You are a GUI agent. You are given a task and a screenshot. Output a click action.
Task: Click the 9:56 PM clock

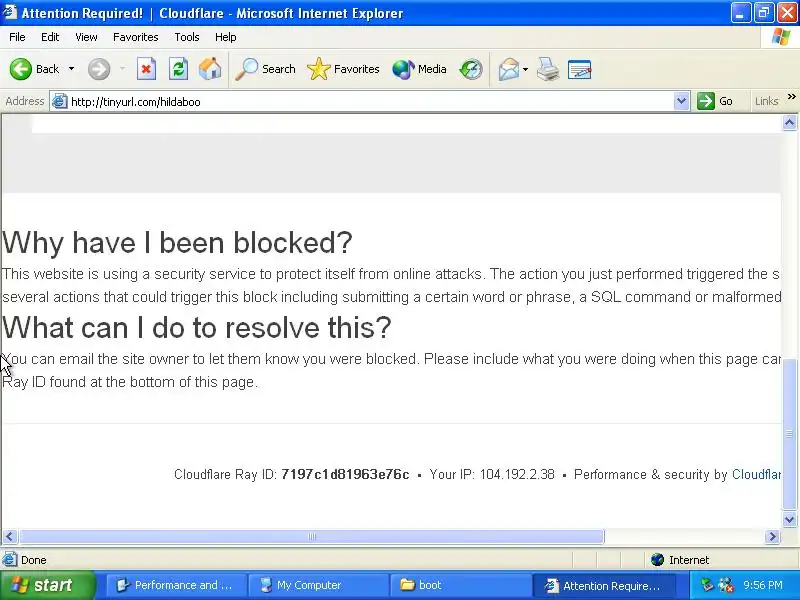pos(763,585)
